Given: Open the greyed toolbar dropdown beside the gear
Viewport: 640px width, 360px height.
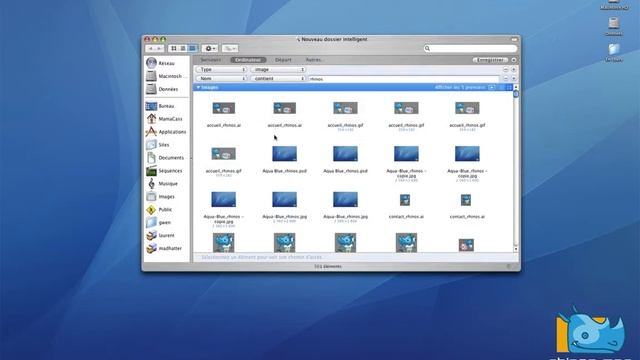Looking at the screenshot, I should click(x=230, y=49).
